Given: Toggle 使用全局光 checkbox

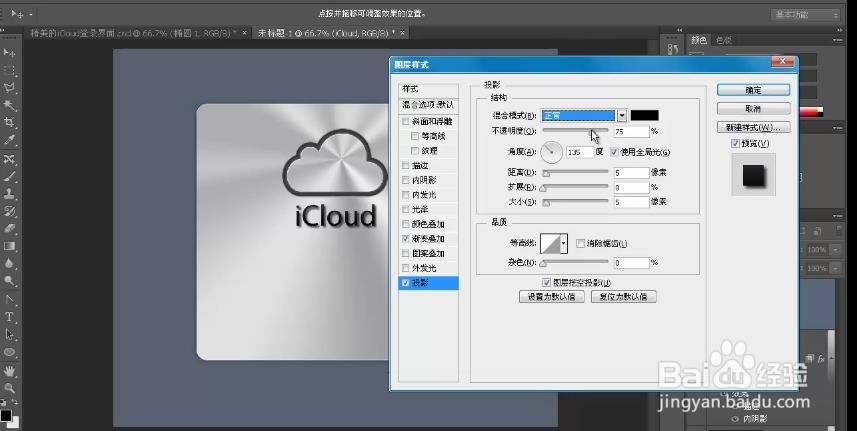Looking at the screenshot, I should pyautogui.click(x=614, y=152).
